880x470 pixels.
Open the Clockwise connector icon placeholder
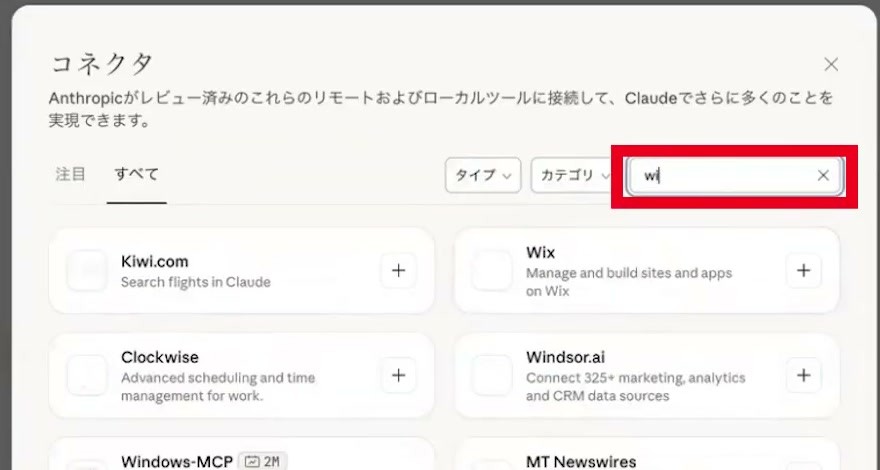[87, 375]
